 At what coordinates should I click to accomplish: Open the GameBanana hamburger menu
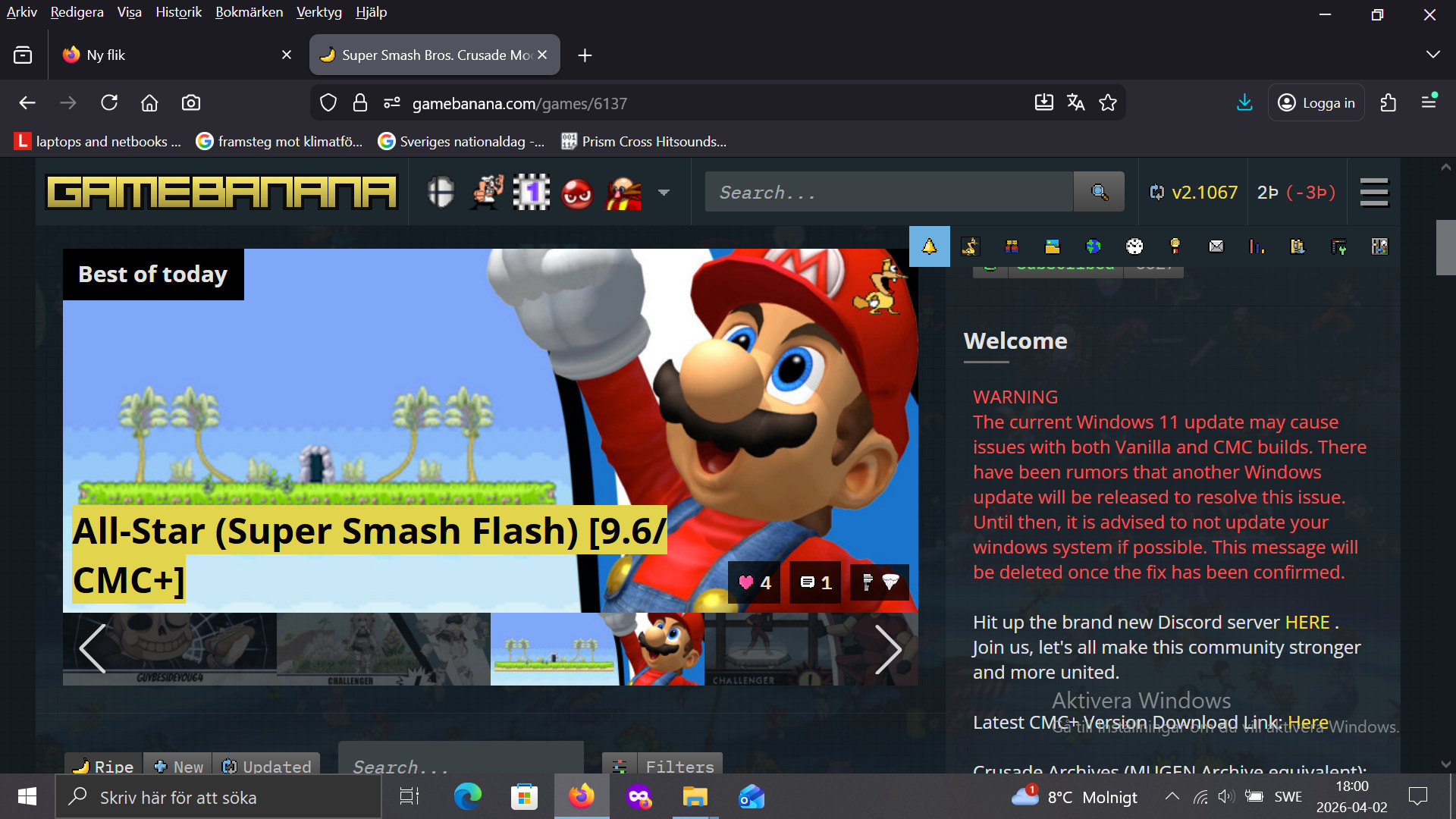pyautogui.click(x=1374, y=192)
